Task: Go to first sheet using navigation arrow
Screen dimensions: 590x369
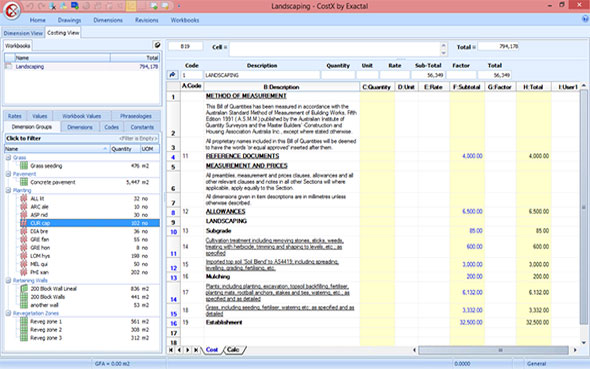Action: [x=171, y=350]
